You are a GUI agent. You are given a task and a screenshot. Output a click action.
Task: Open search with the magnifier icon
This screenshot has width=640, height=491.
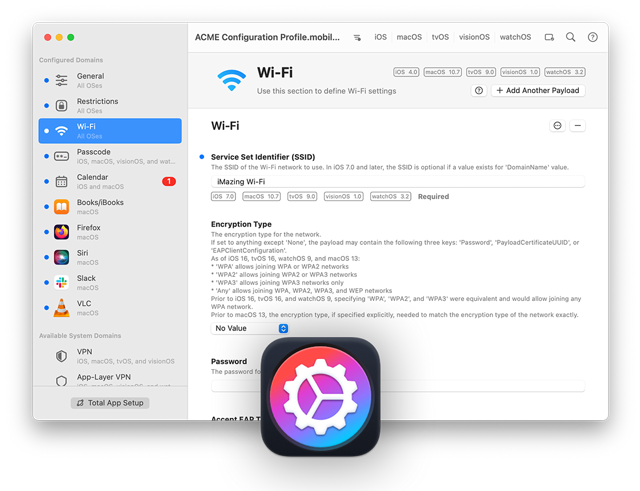(x=571, y=37)
